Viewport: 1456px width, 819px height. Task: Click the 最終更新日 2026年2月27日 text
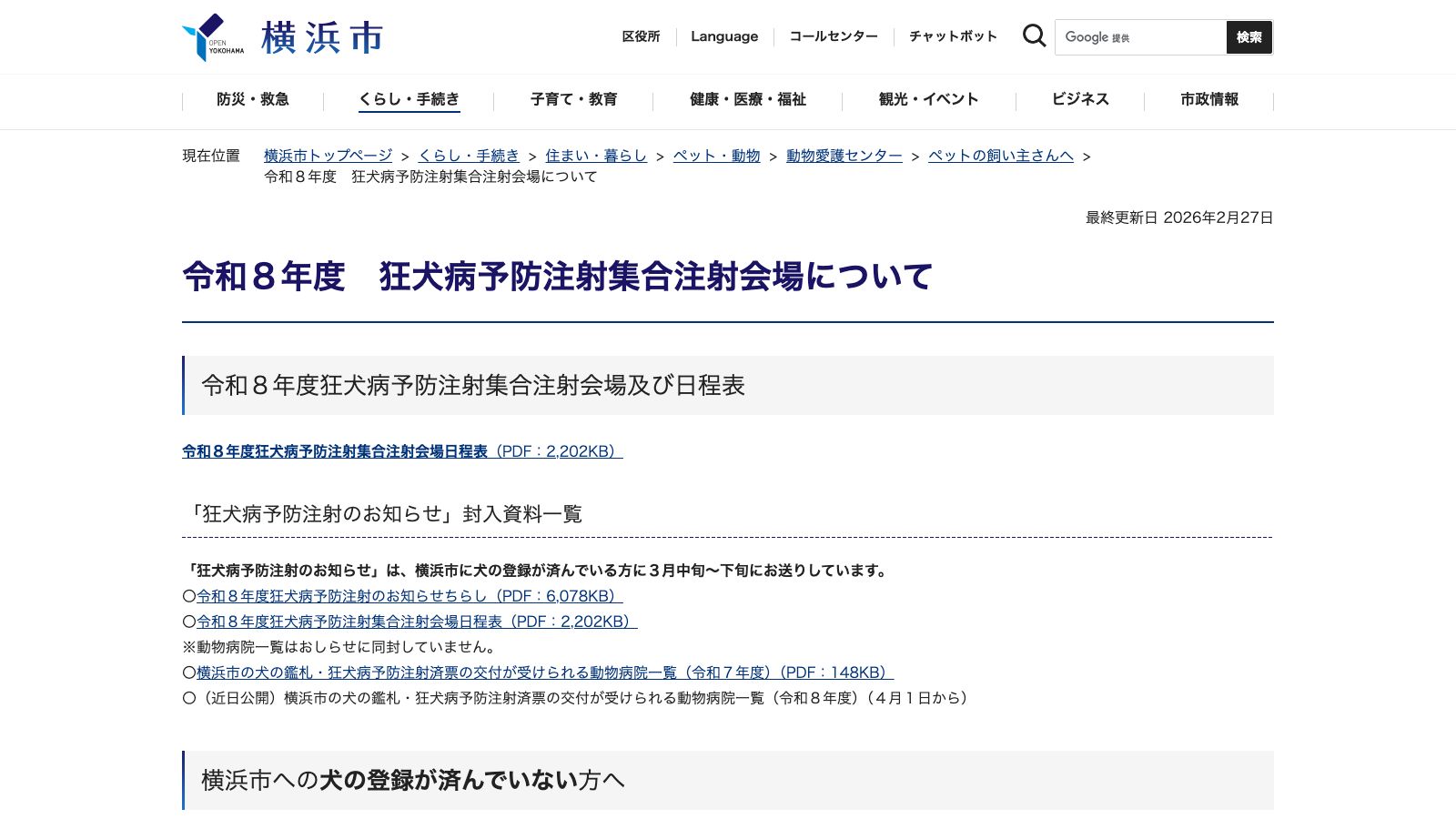[1179, 217]
